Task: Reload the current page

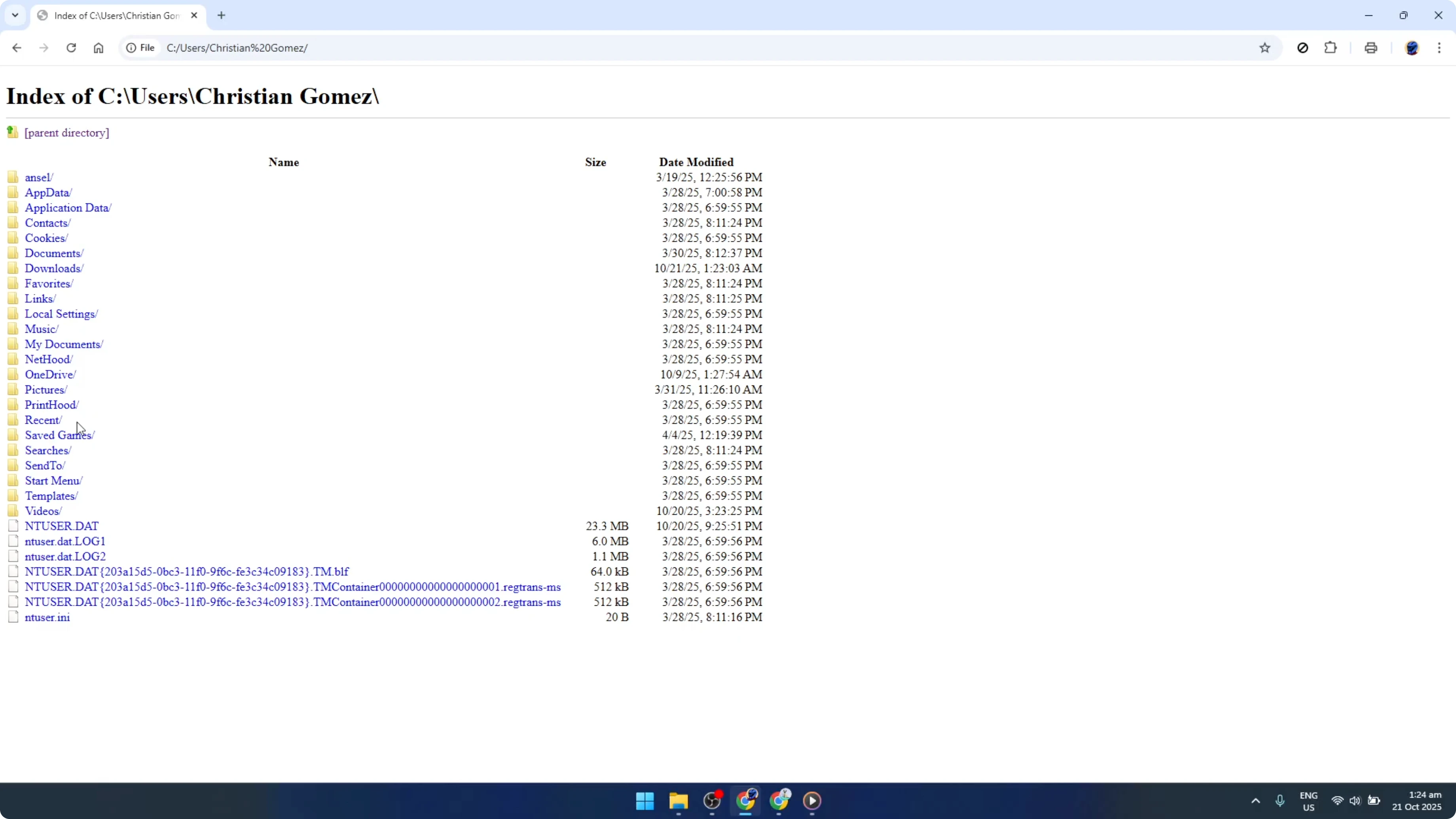Action: click(x=71, y=48)
